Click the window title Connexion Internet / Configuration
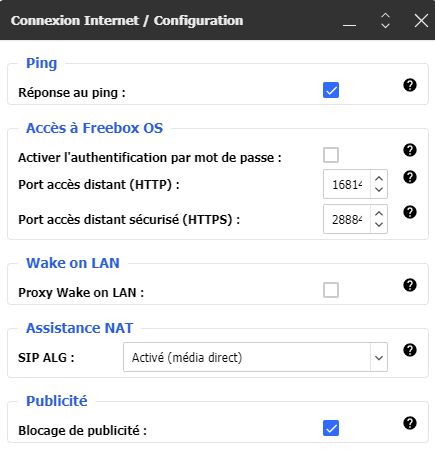Image resolution: width=435 pixels, height=461 pixels. [127, 21]
